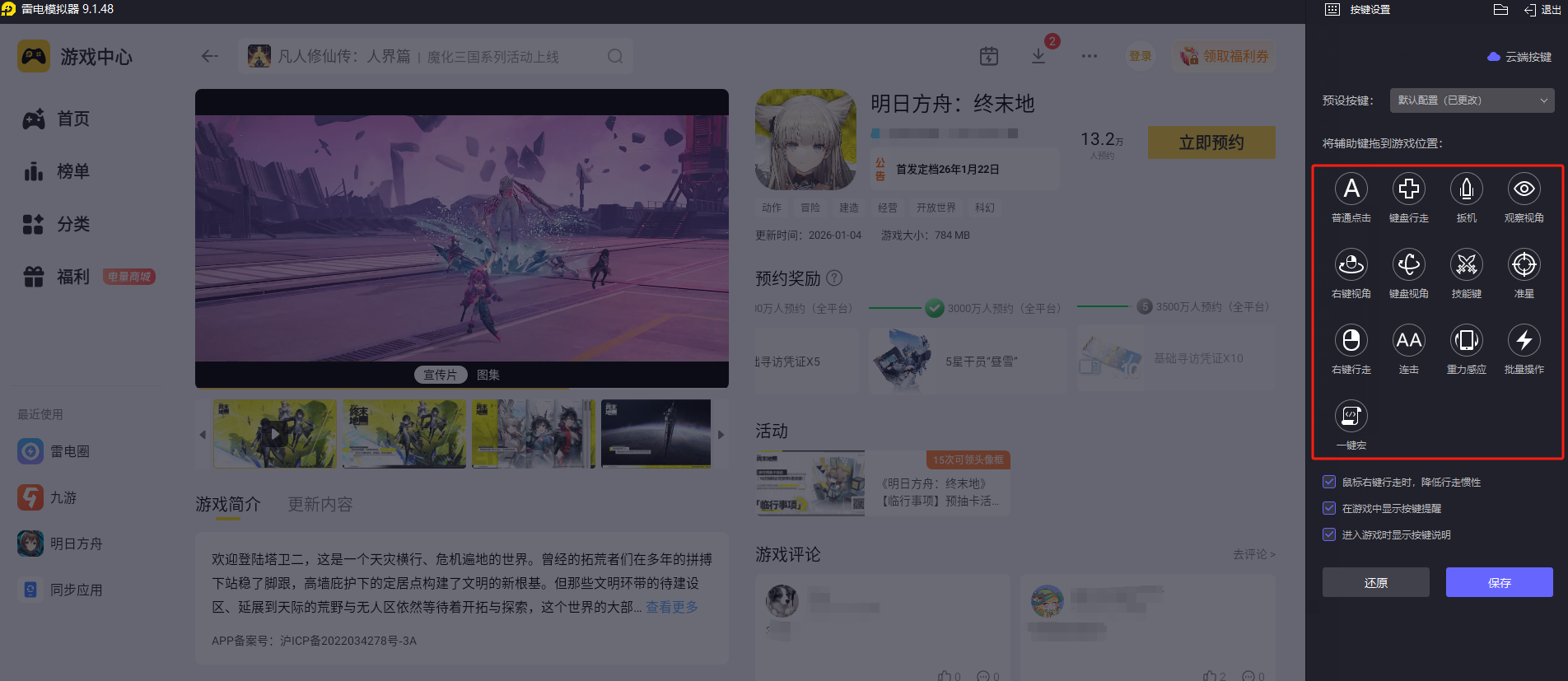Select the 一键宏 macro icon

click(1351, 417)
